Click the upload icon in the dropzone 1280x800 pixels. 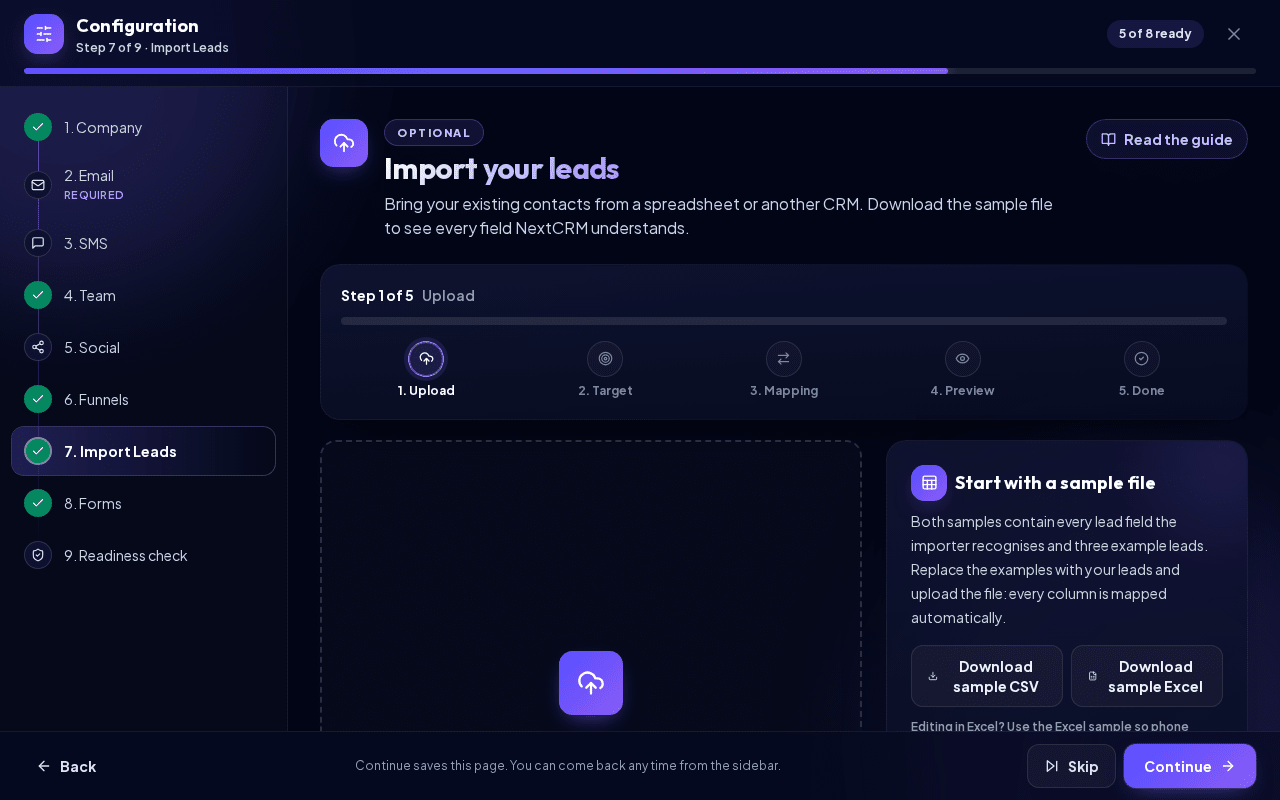pyautogui.click(x=591, y=683)
